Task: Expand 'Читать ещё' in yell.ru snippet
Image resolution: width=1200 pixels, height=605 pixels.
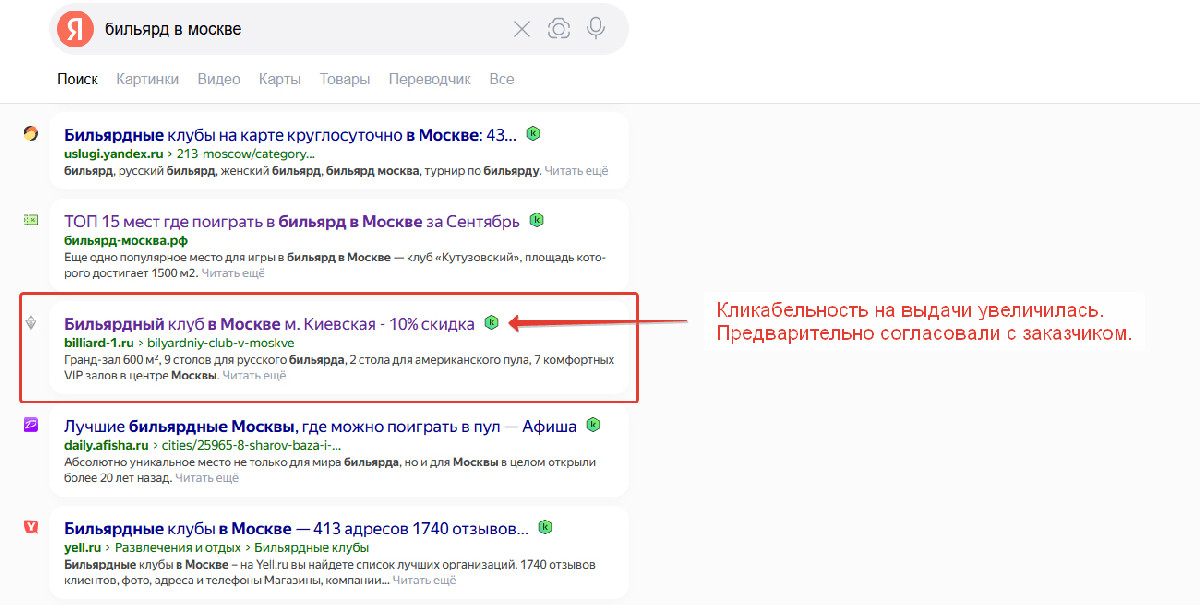Action: (424, 580)
